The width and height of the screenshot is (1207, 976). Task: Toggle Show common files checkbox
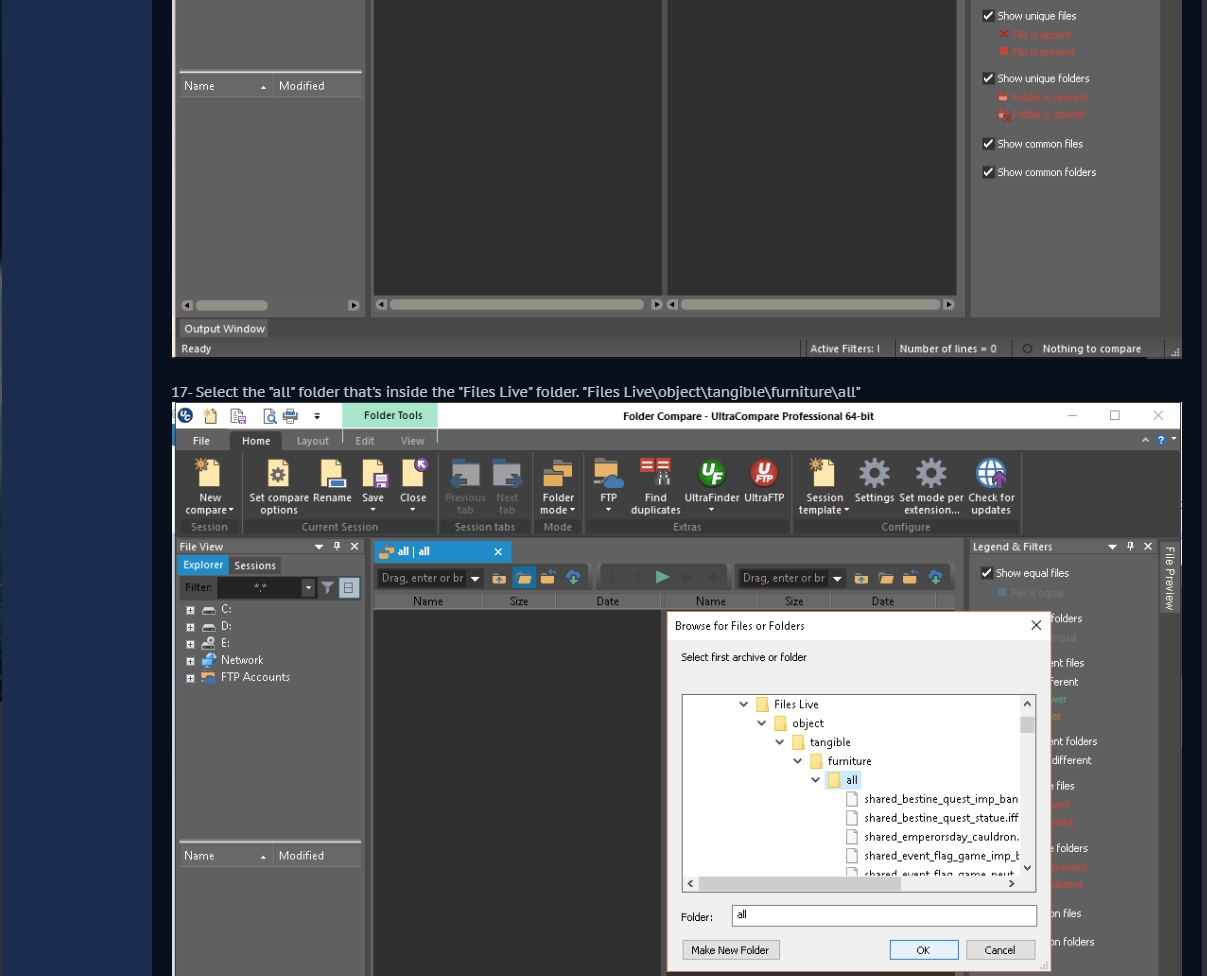tap(988, 144)
